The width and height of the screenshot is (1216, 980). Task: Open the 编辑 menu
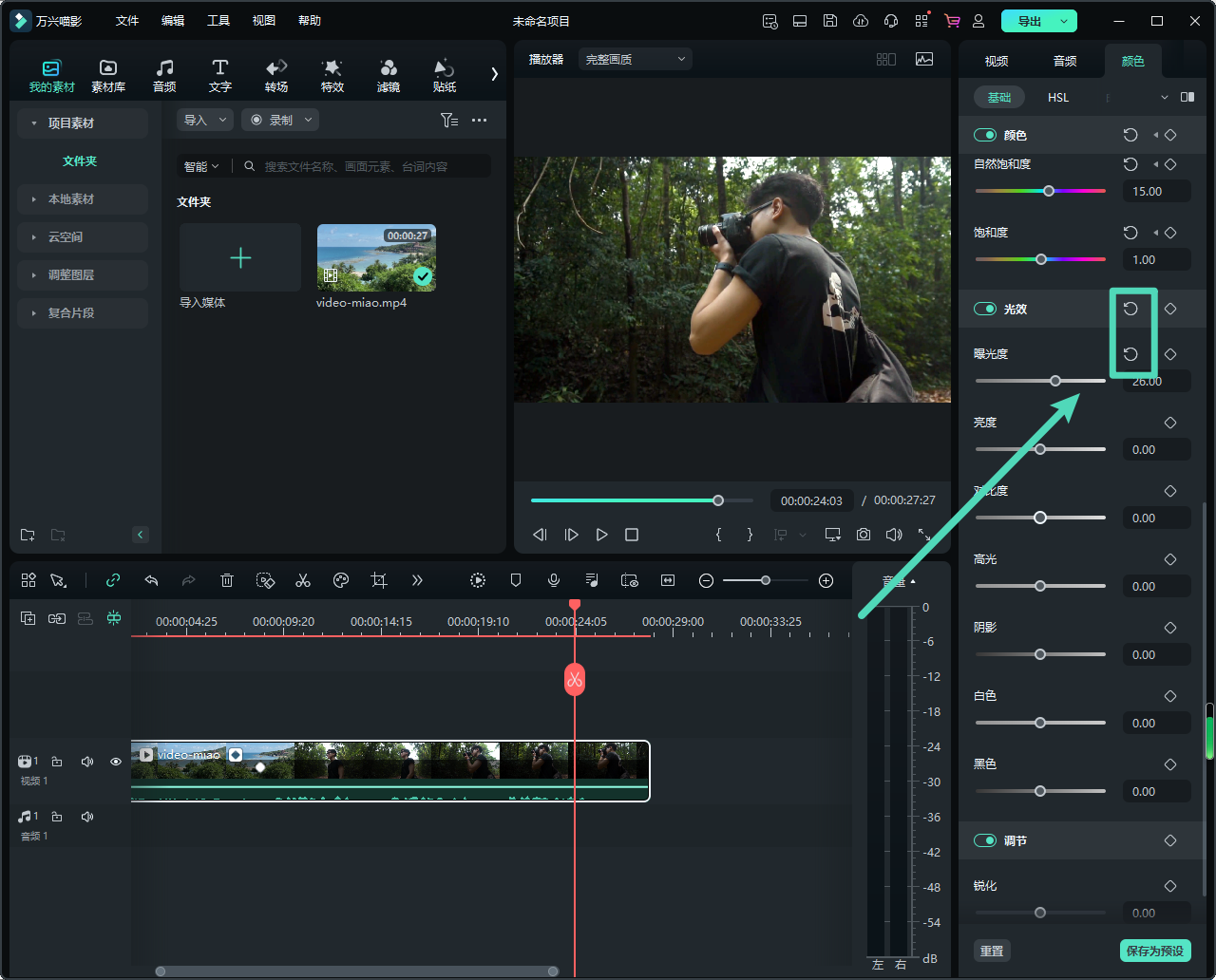tap(173, 21)
